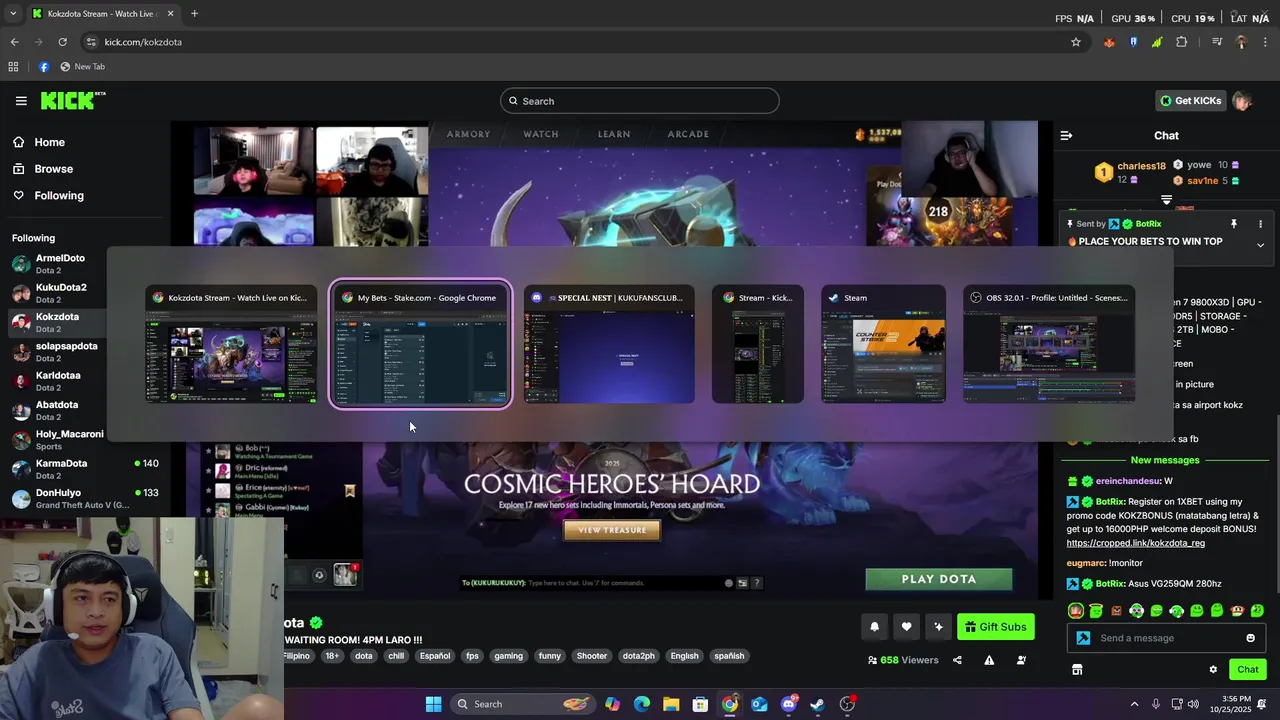
Task: Click the sparkle icon beside Gift Subs
Action: 938,627
